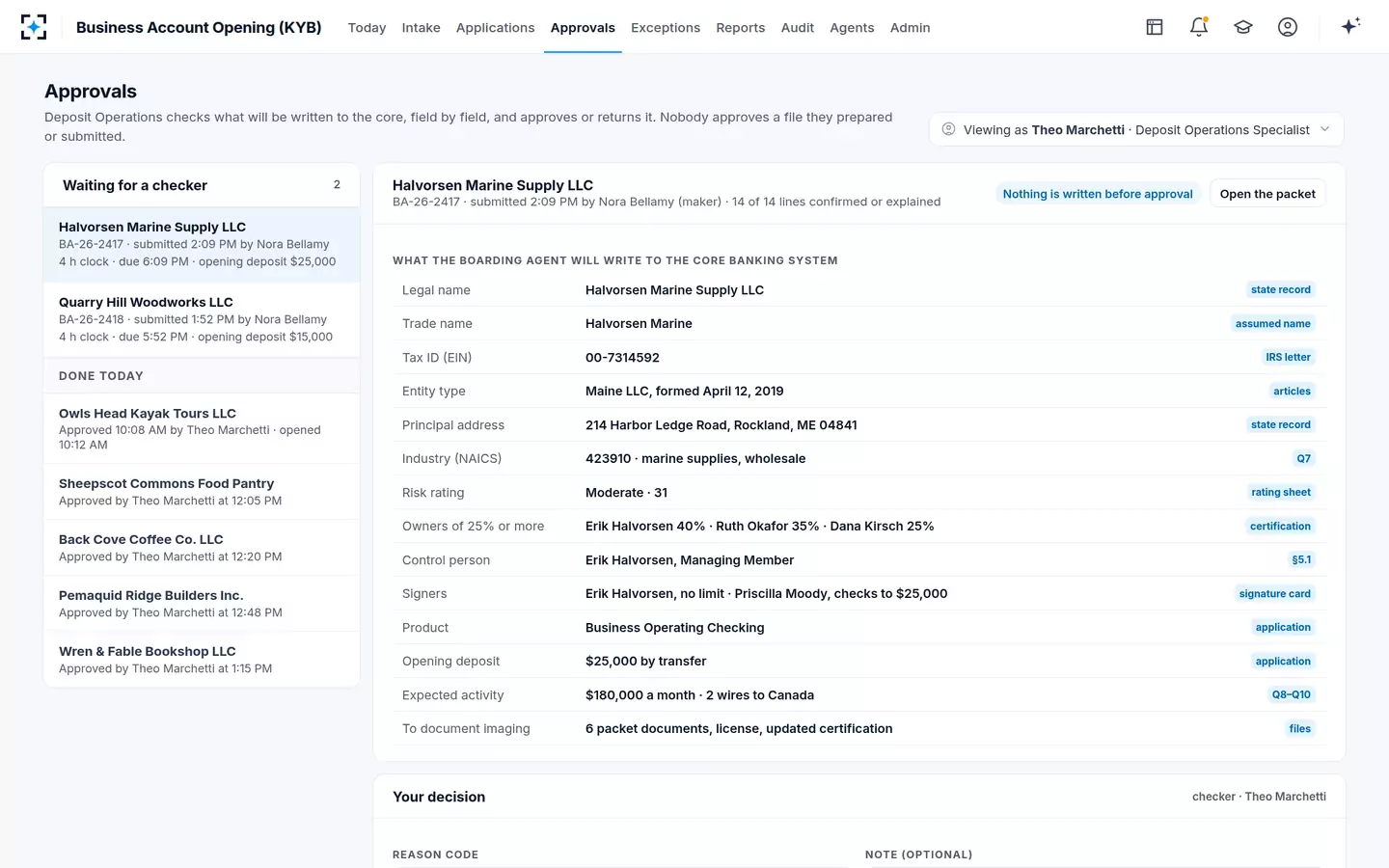
Task: Open the Q7 source tag
Action: point(1304,459)
